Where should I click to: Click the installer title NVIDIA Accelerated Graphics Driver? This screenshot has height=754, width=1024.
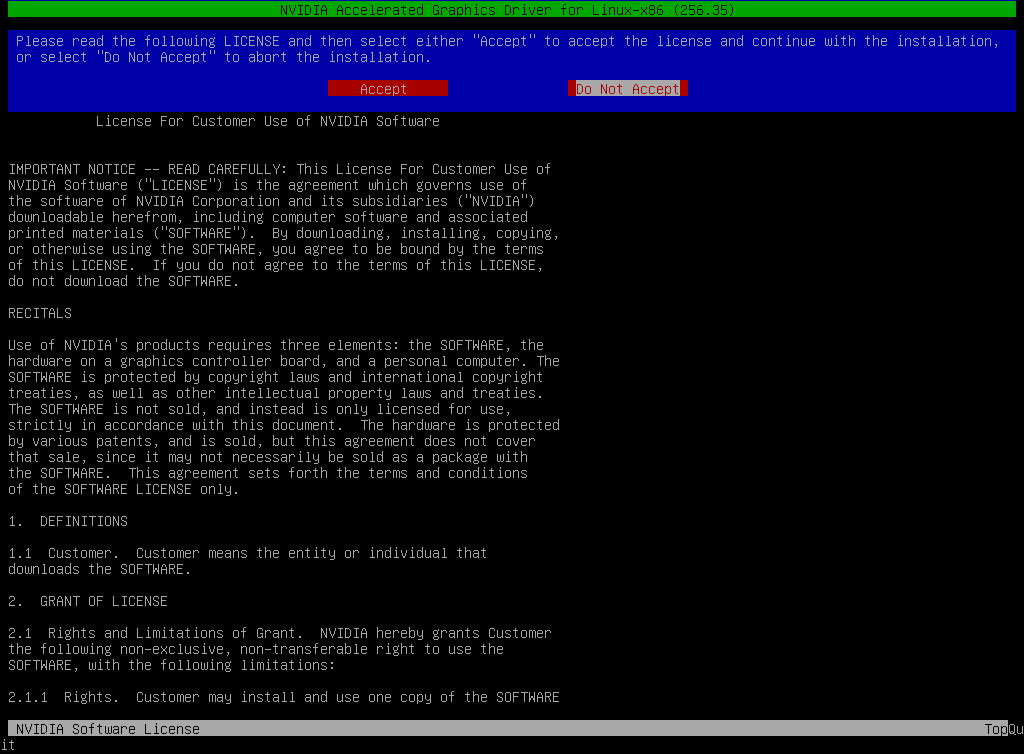507,10
